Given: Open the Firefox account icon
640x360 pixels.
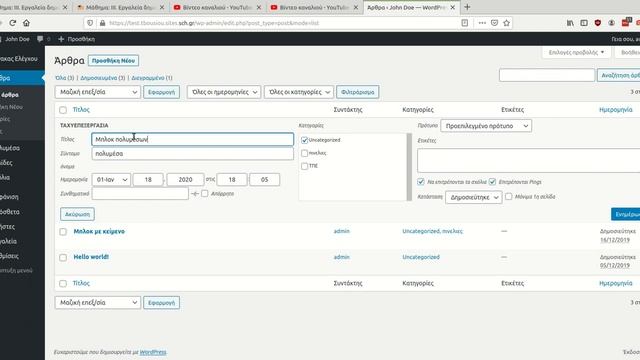Looking at the screenshot, I should coord(611,23).
